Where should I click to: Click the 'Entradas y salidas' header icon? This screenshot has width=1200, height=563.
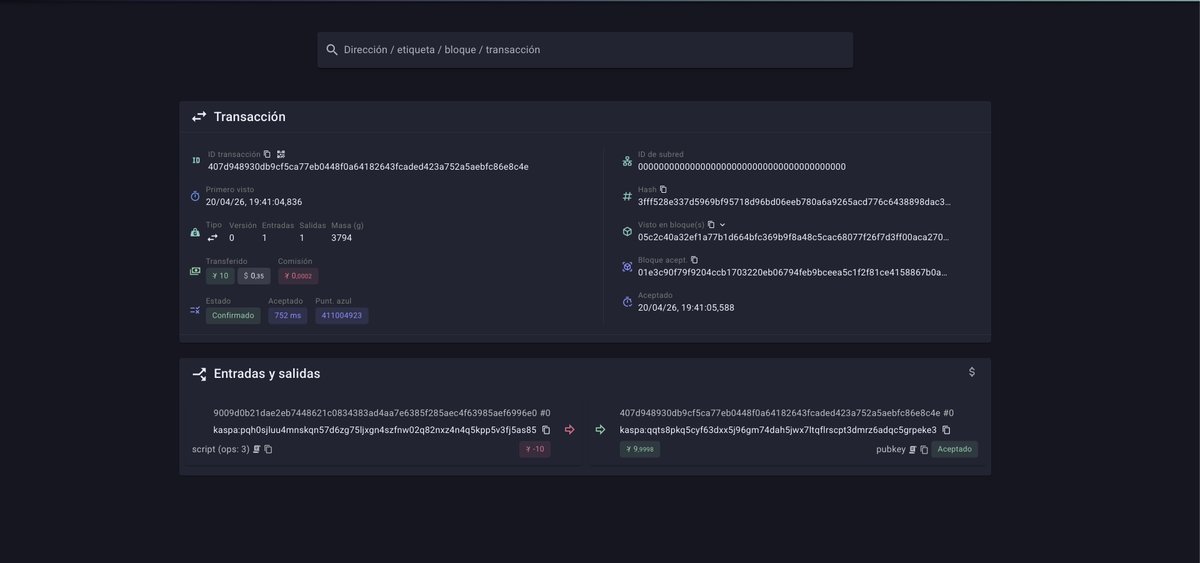pos(199,374)
